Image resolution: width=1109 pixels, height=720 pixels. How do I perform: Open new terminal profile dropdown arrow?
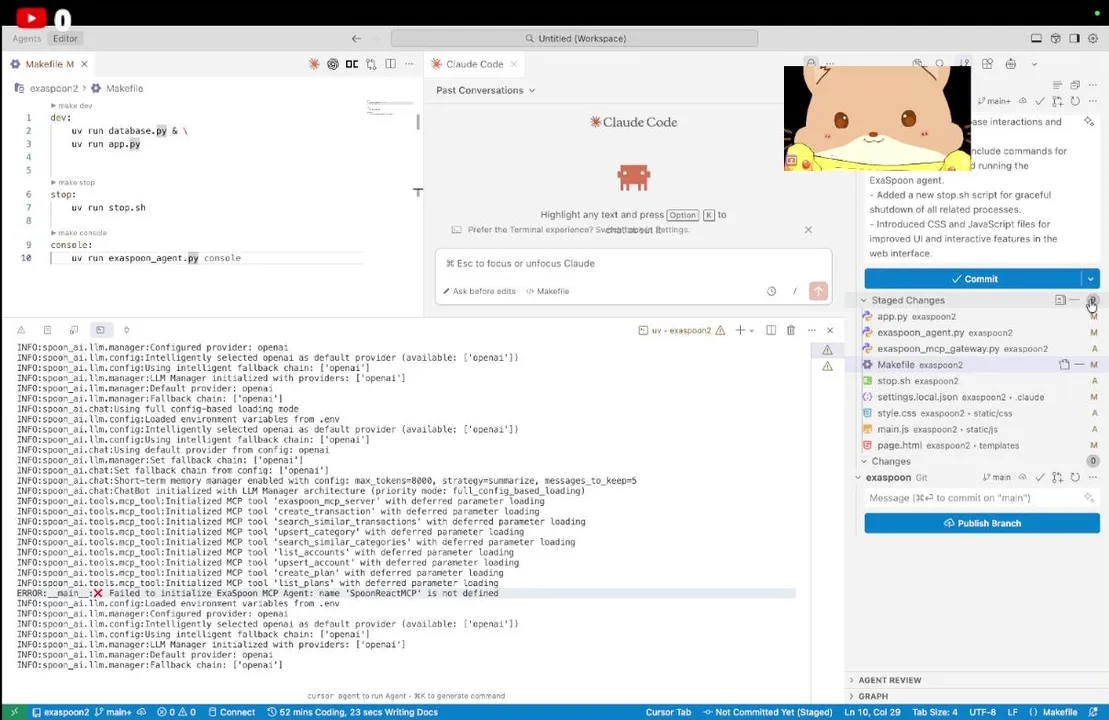point(752,330)
